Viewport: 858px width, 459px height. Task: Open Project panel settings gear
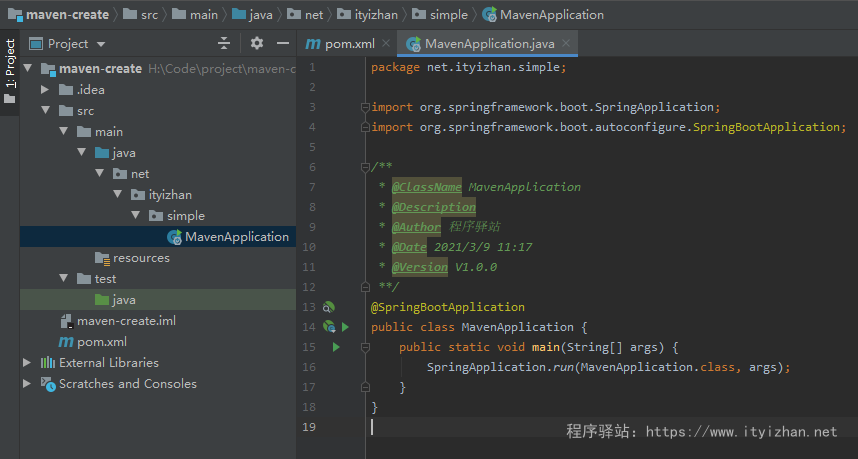tap(257, 43)
